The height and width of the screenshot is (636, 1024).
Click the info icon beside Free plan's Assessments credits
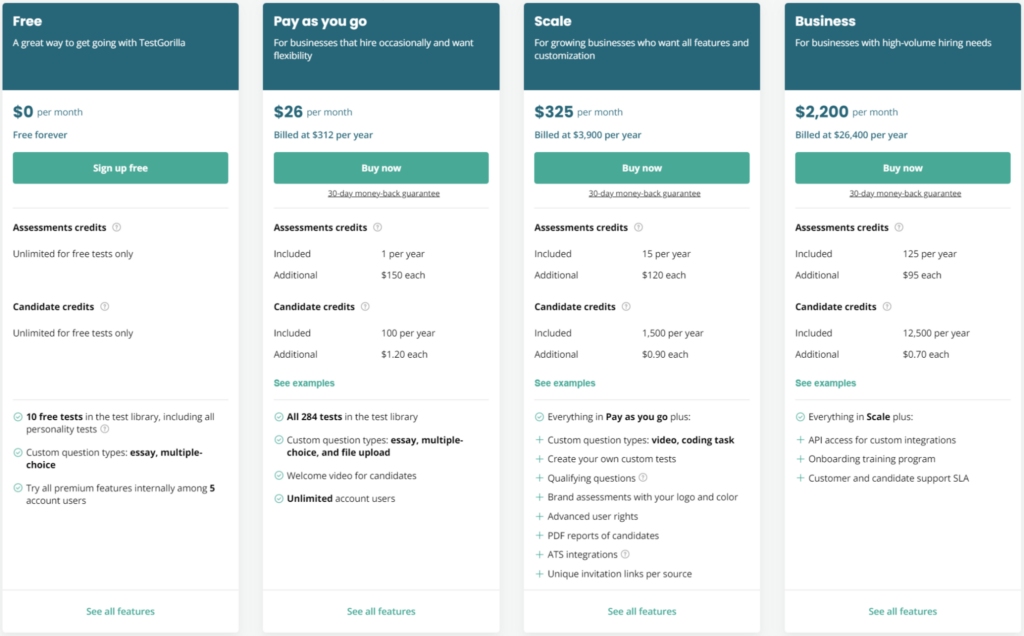pos(116,227)
